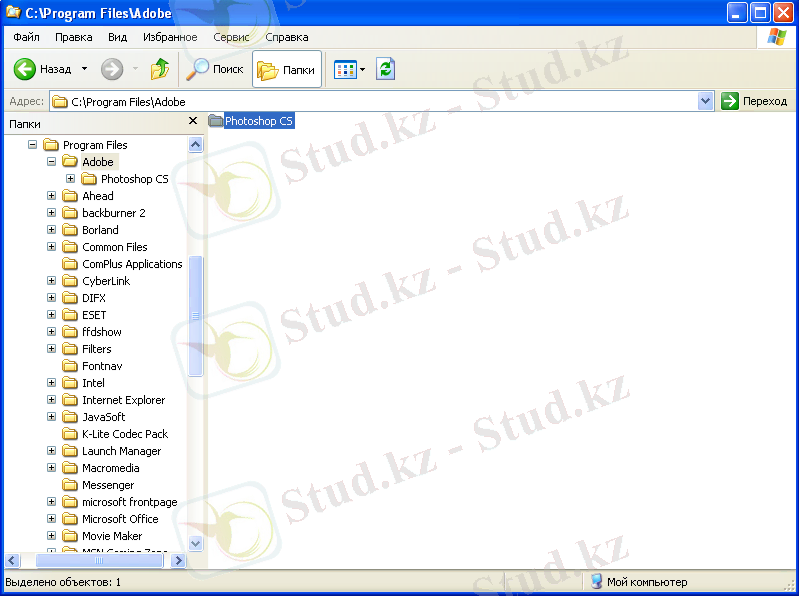This screenshot has width=799, height=596.
Task: Click the Intel folder icon
Action: pyautogui.click(x=70, y=383)
